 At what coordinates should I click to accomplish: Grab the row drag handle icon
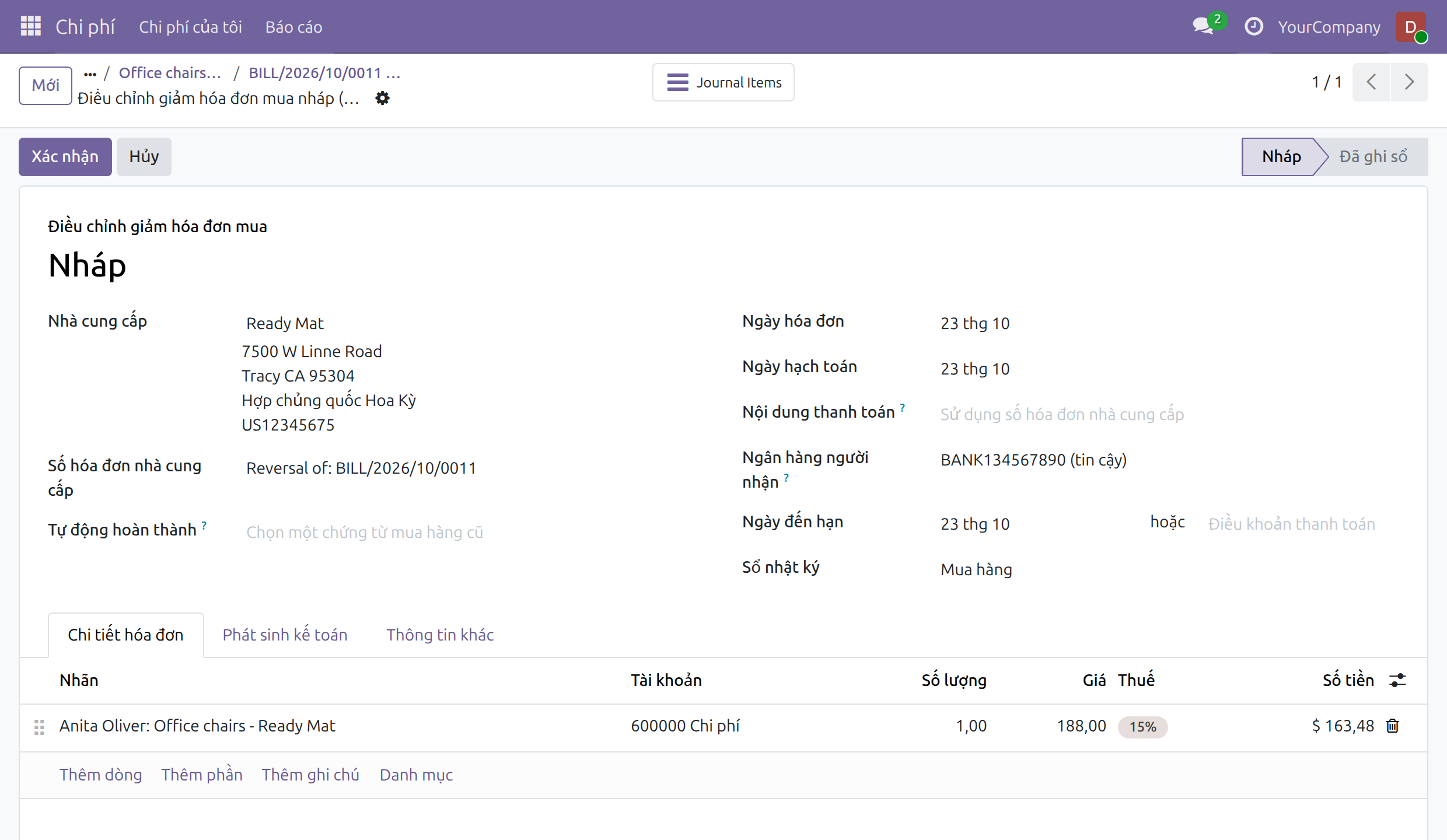coord(39,727)
